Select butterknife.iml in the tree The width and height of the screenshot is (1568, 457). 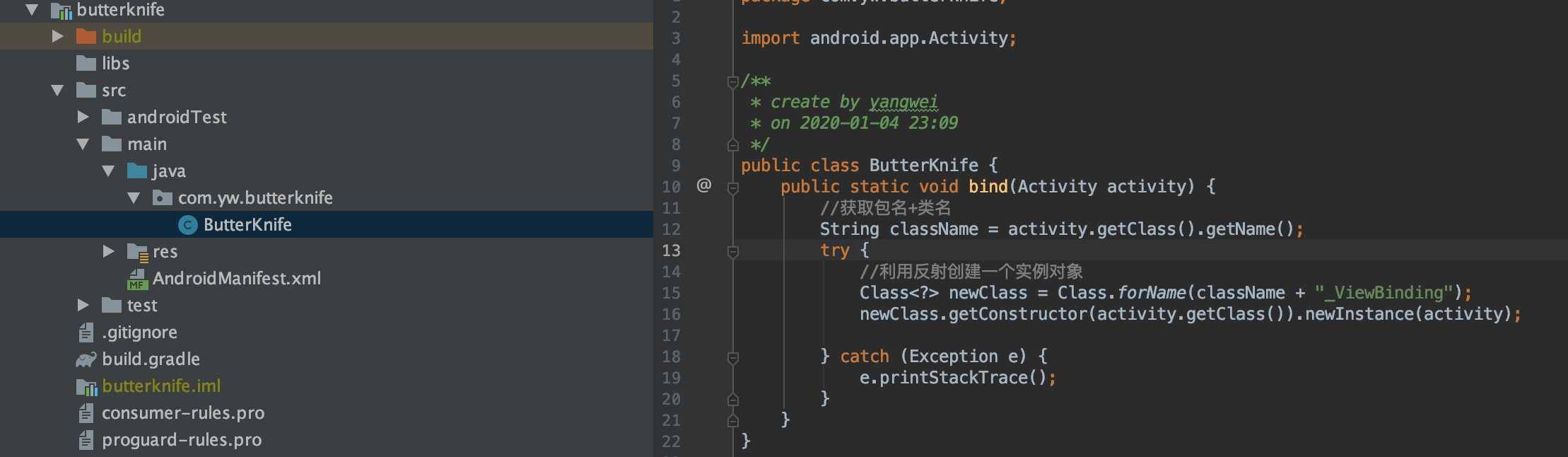(161, 386)
